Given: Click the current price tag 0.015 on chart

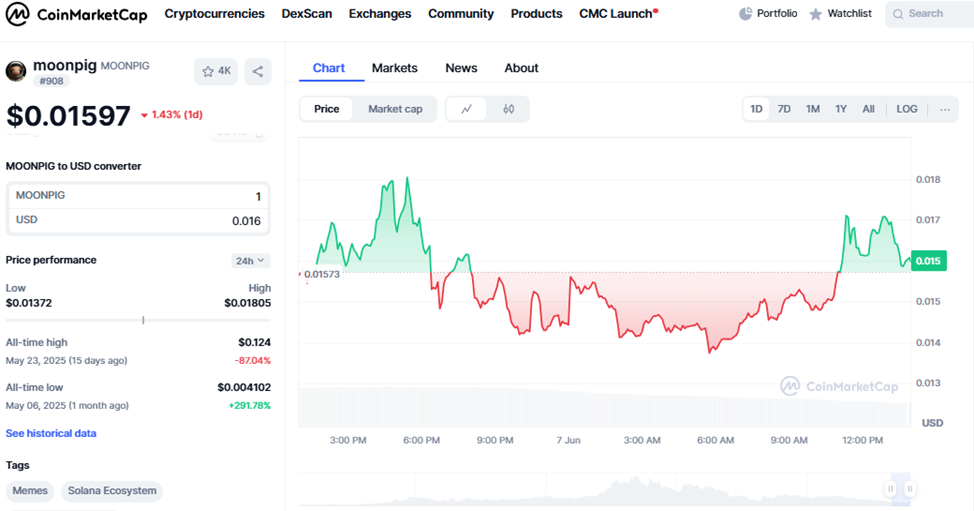Looking at the screenshot, I should coord(929,261).
